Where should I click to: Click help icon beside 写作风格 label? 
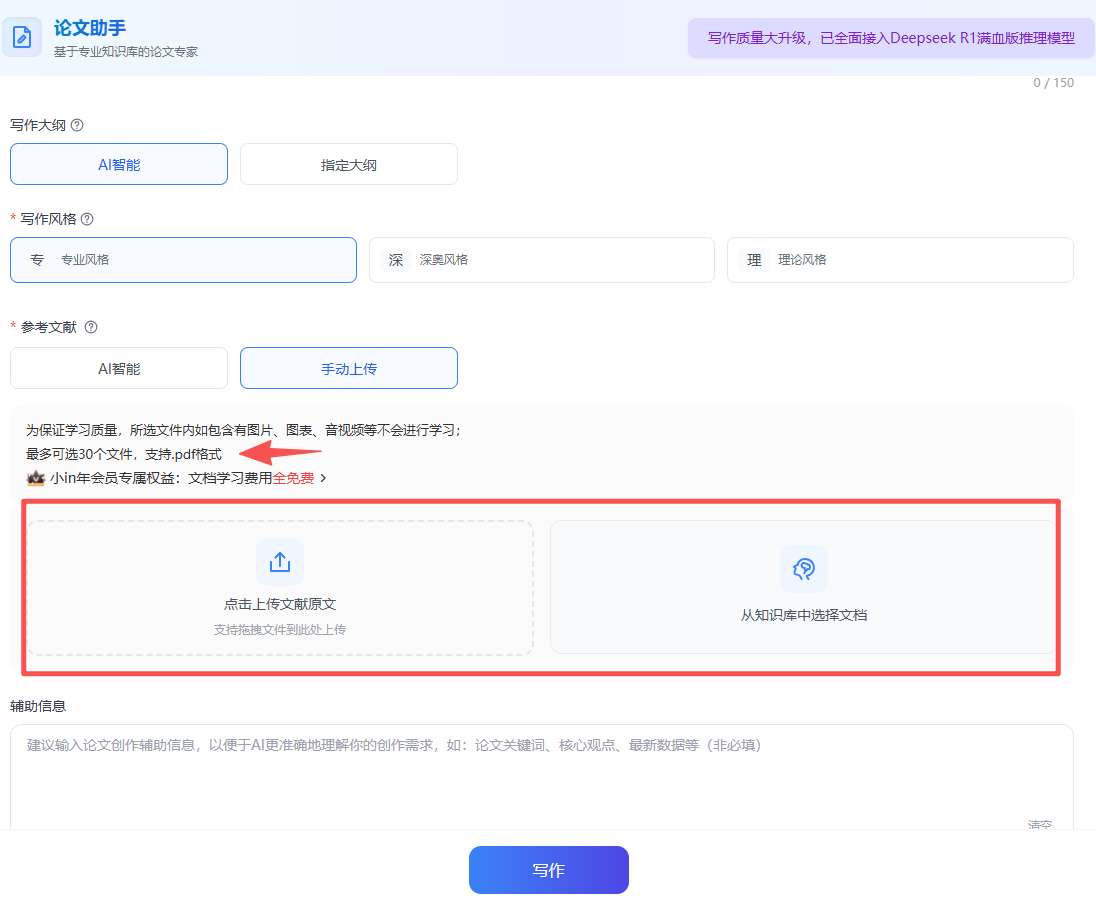click(x=87, y=219)
